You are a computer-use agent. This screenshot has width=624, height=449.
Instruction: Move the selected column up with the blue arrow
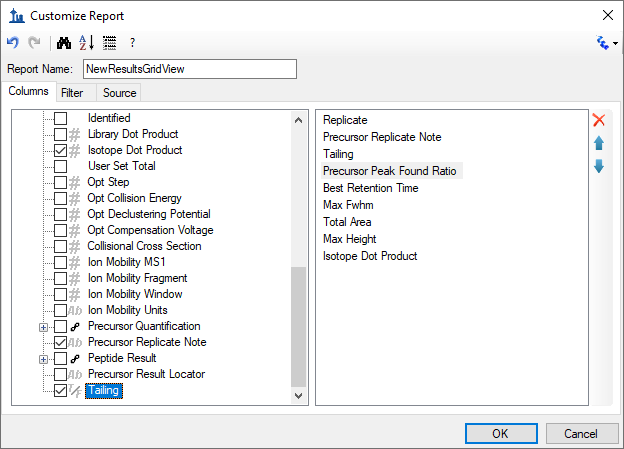point(599,143)
